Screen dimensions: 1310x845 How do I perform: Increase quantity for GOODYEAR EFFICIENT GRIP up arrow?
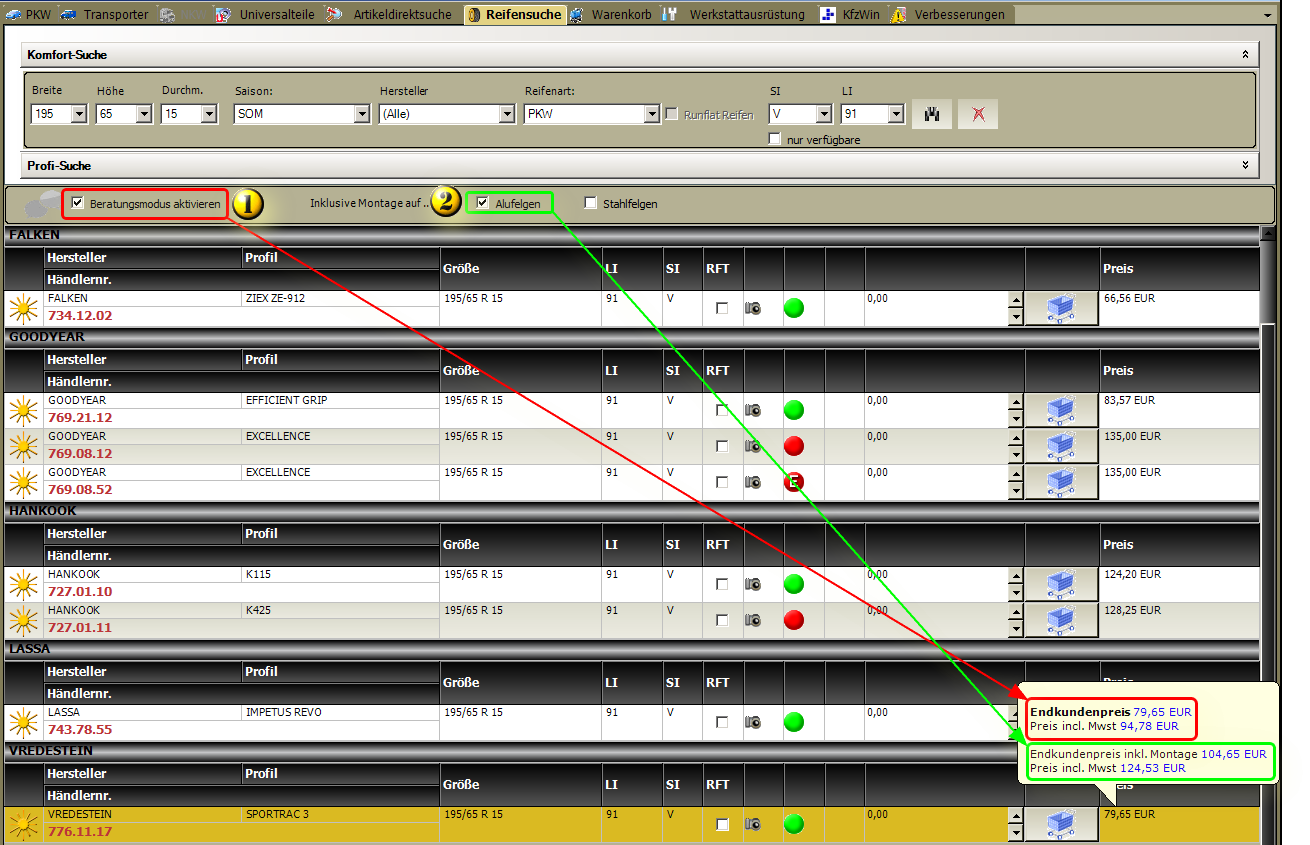[x=1016, y=403]
